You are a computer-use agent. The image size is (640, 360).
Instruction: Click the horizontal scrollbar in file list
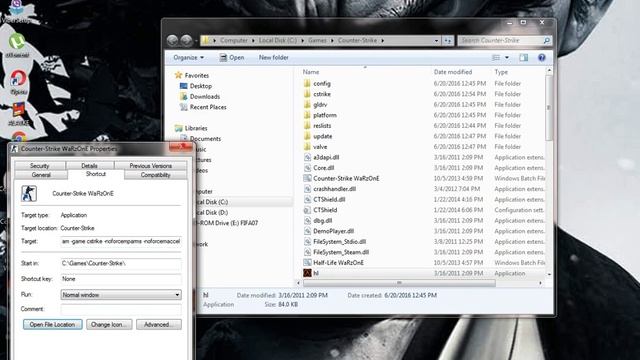(399, 283)
